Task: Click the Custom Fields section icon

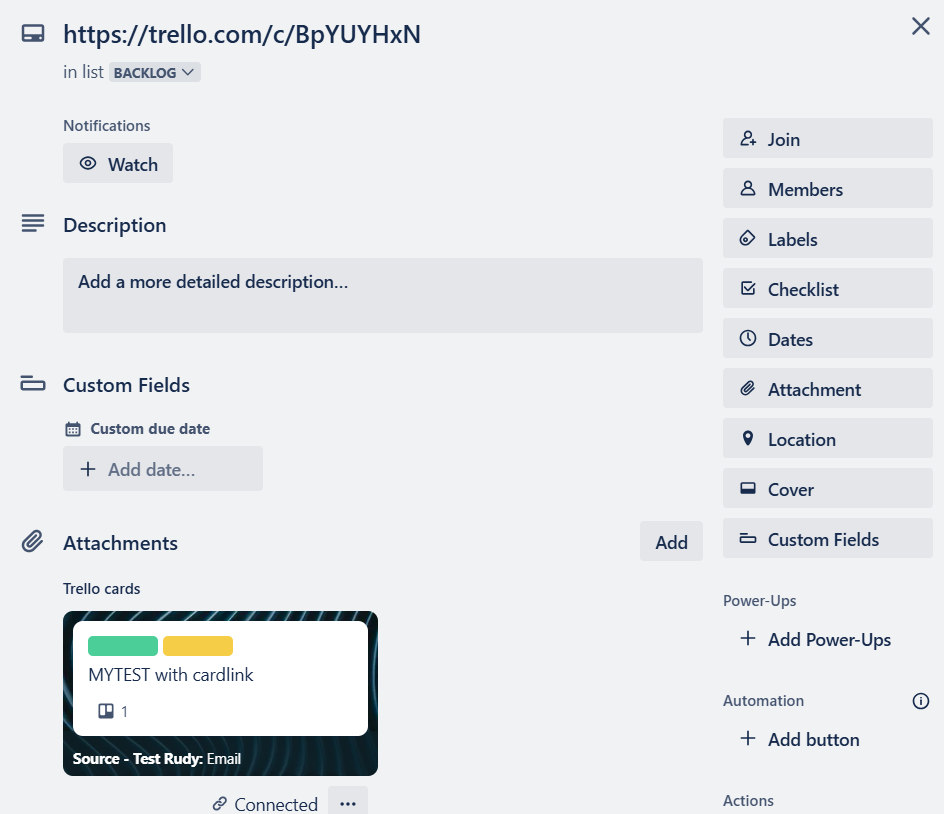Action: (x=33, y=384)
